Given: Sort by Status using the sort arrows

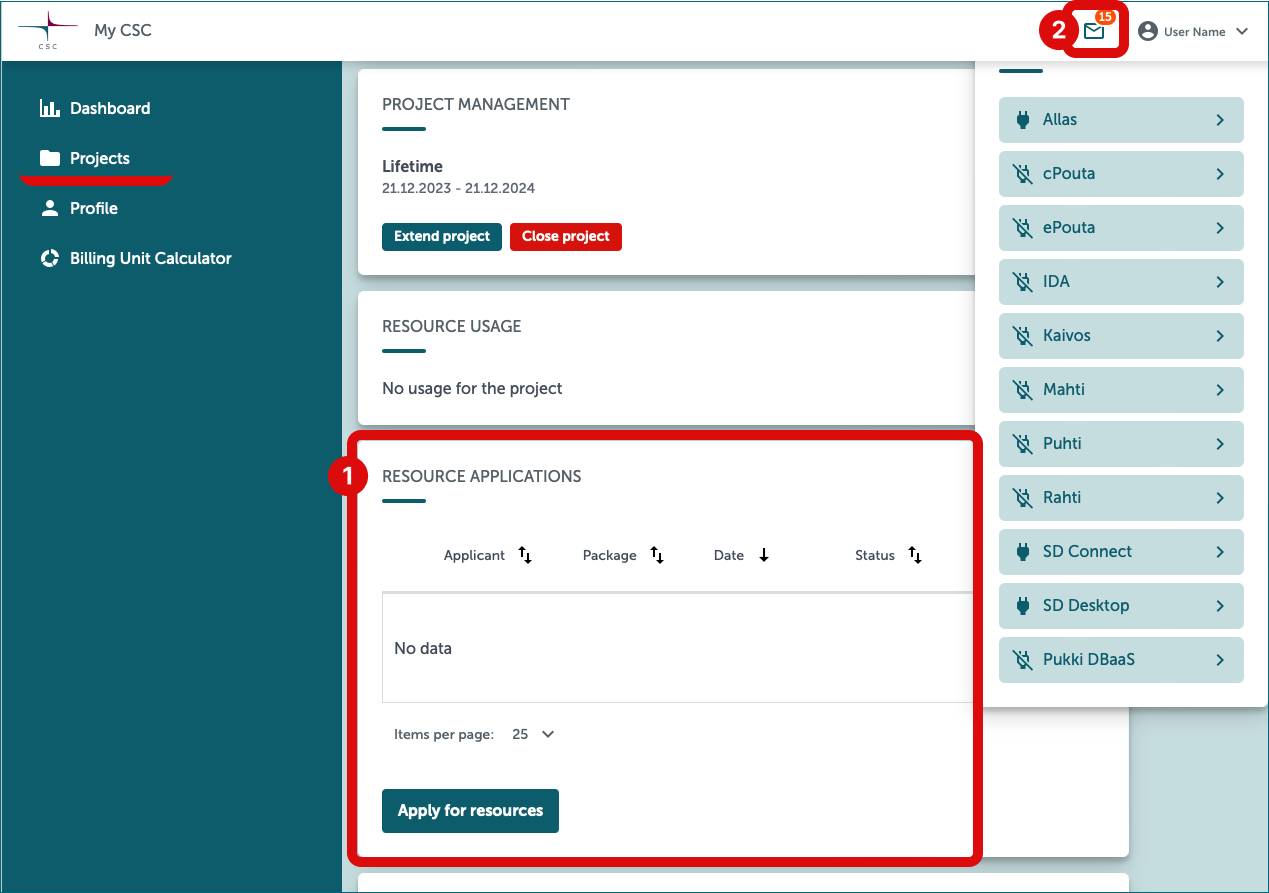Looking at the screenshot, I should point(915,555).
